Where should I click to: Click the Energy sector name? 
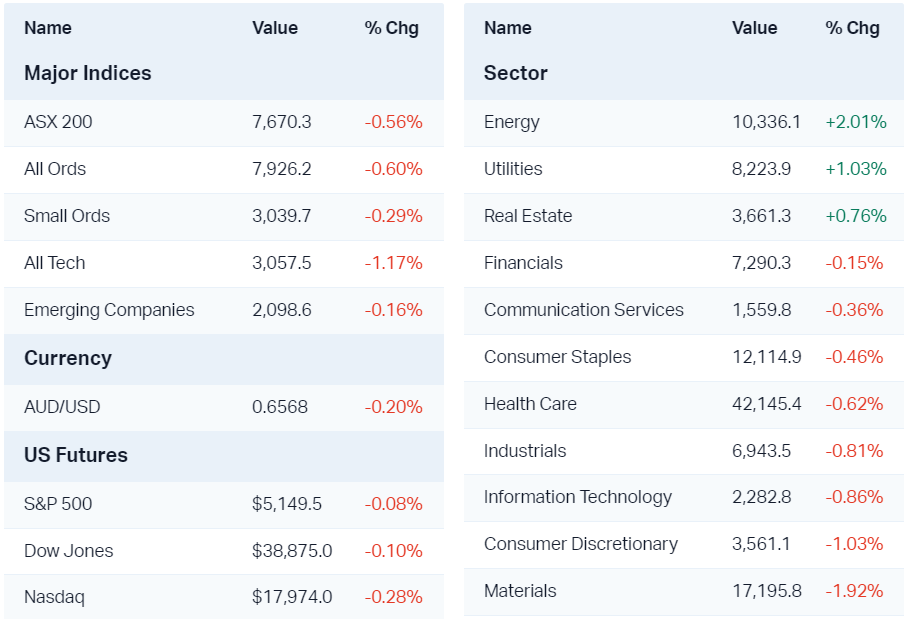(512, 122)
